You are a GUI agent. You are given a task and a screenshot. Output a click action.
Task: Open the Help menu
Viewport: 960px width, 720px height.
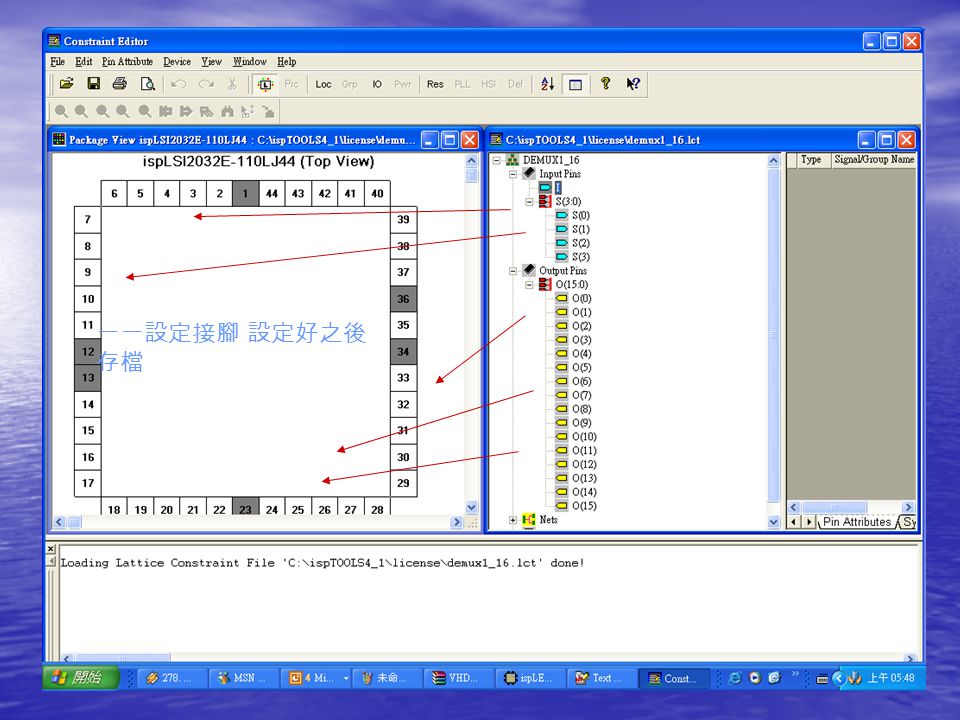click(287, 61)
